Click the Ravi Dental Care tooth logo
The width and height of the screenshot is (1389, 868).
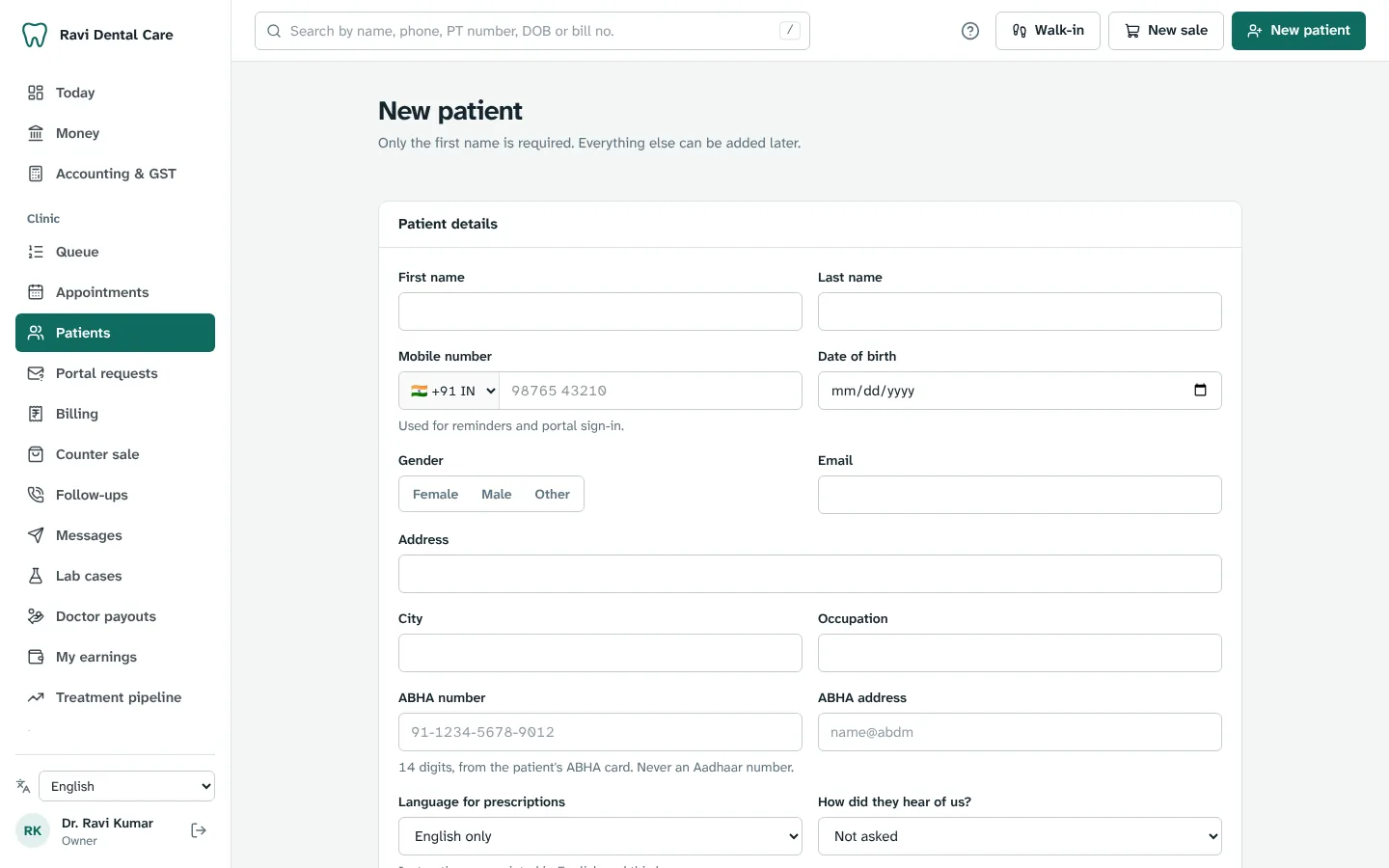(x=35, y=35)
